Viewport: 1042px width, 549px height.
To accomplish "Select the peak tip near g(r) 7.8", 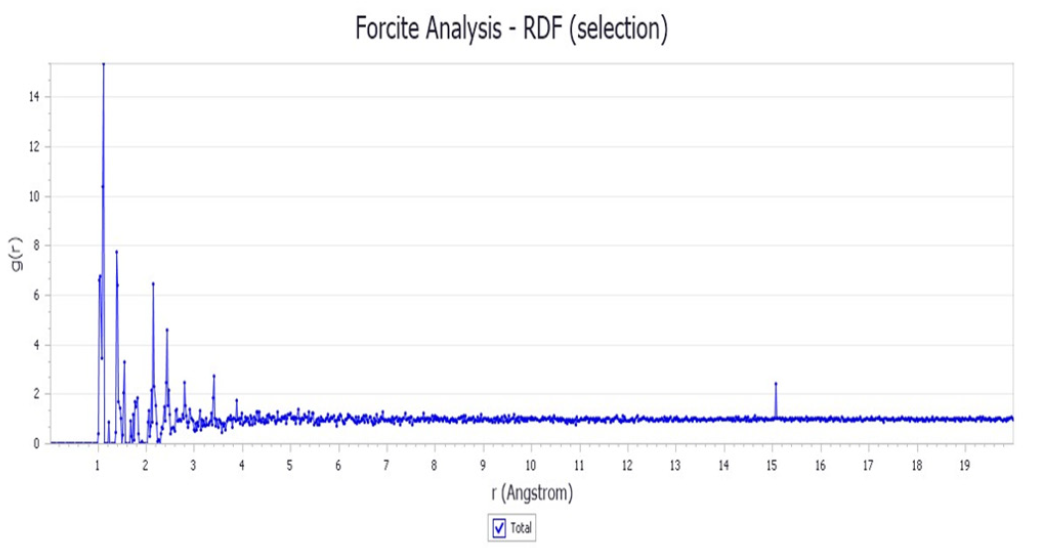I will pos(116,252).
